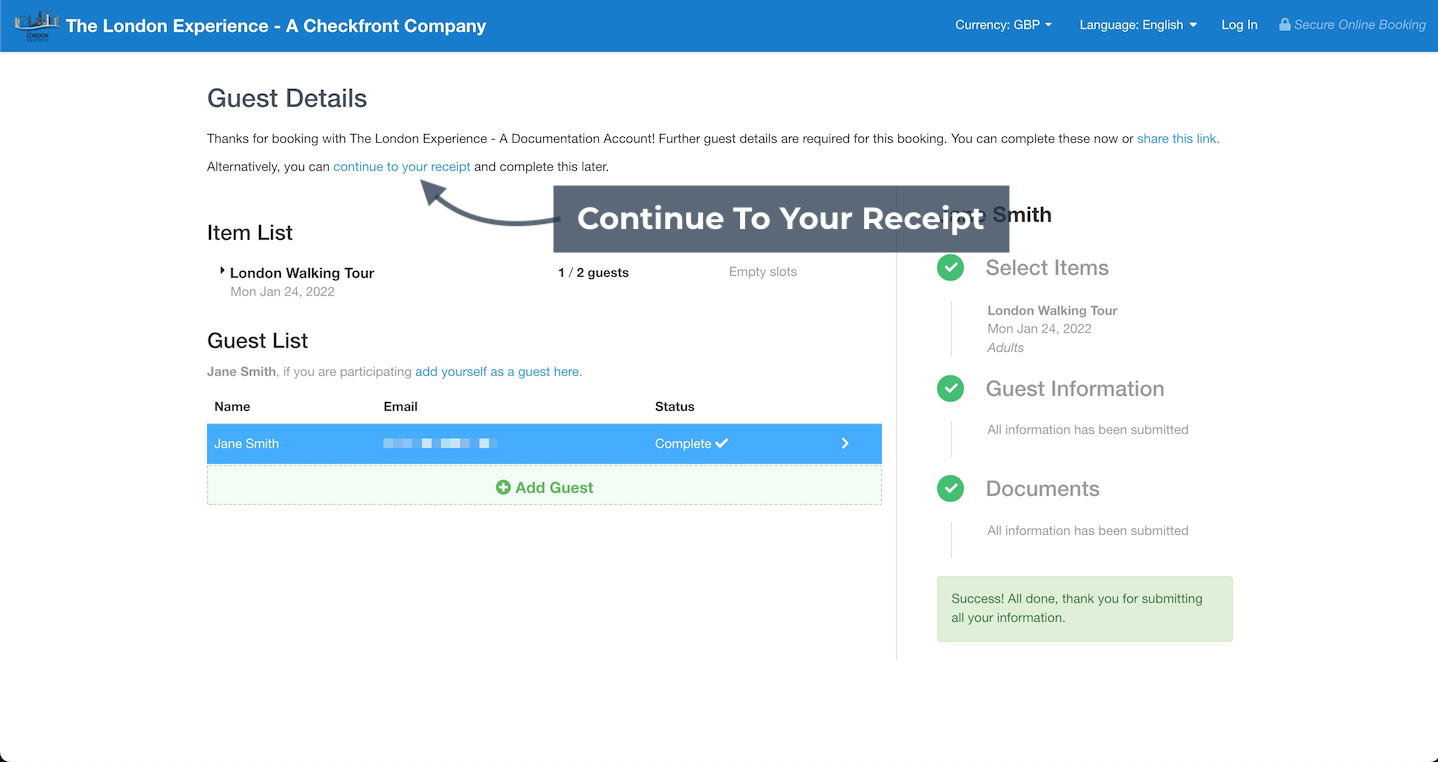Click the Success all done message box

[1085, 609]
